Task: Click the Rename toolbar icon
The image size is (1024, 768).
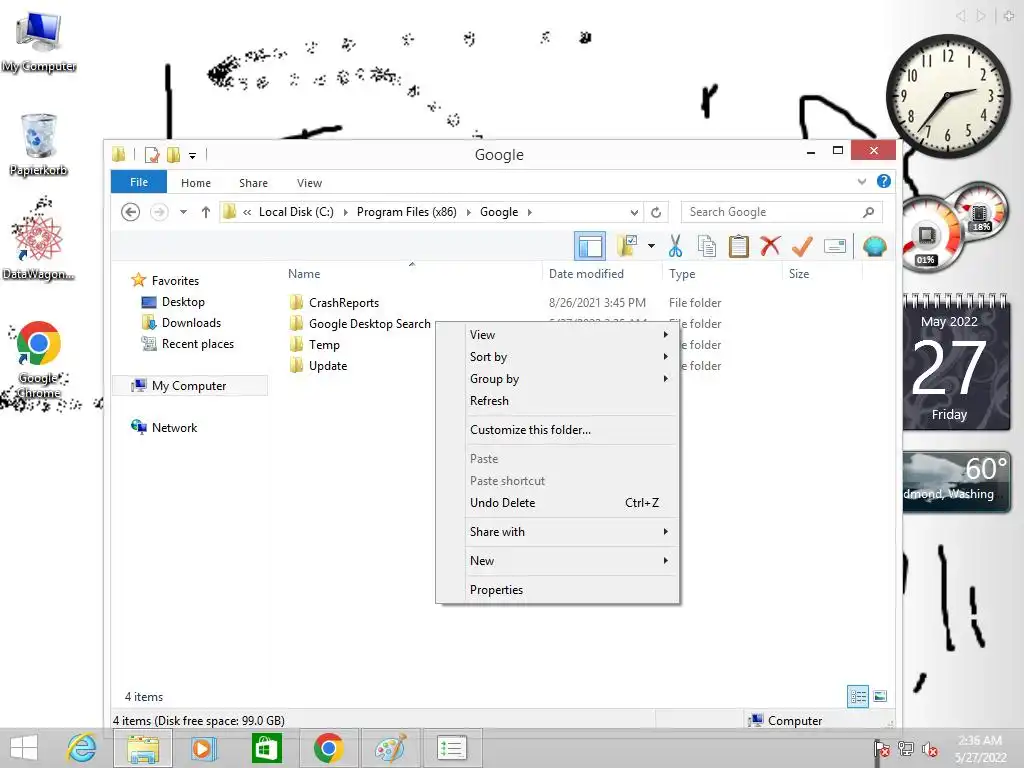Action: [835, 246]
